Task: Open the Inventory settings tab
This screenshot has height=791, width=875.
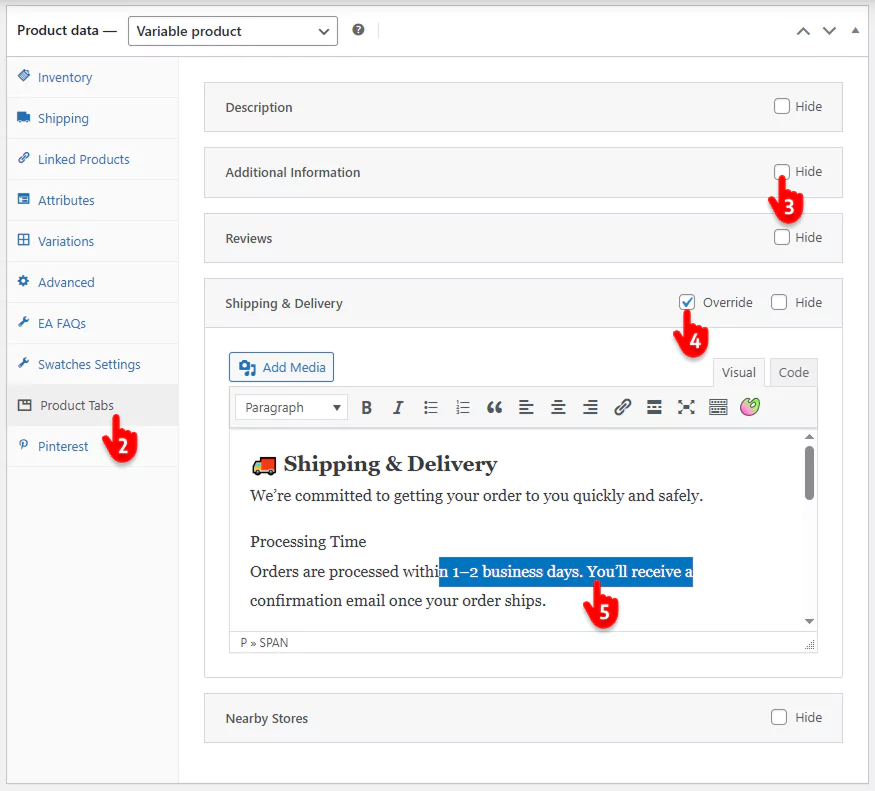Action: click(93, 77)
